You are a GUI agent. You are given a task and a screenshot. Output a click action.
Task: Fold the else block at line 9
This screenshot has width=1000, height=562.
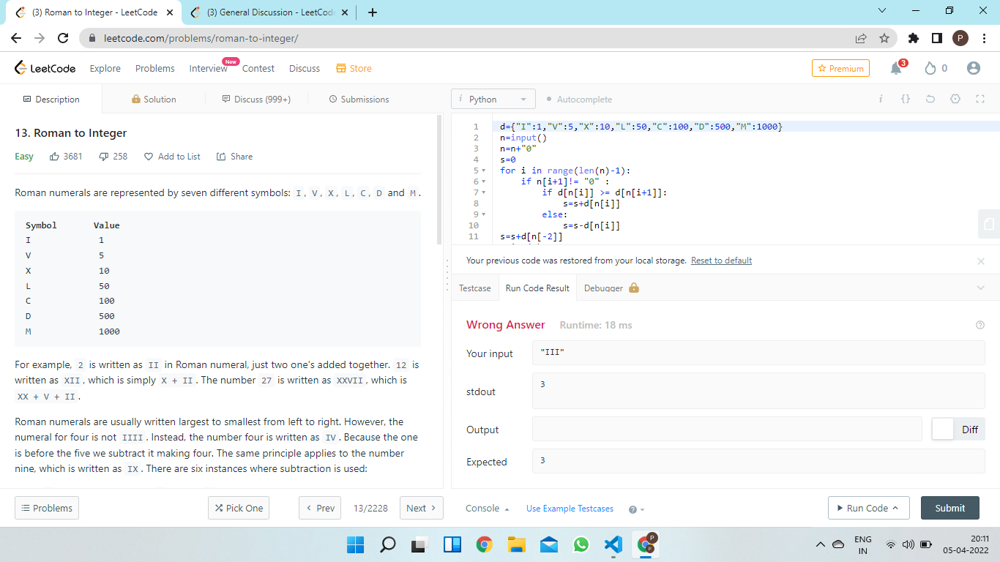pos(483,214)
